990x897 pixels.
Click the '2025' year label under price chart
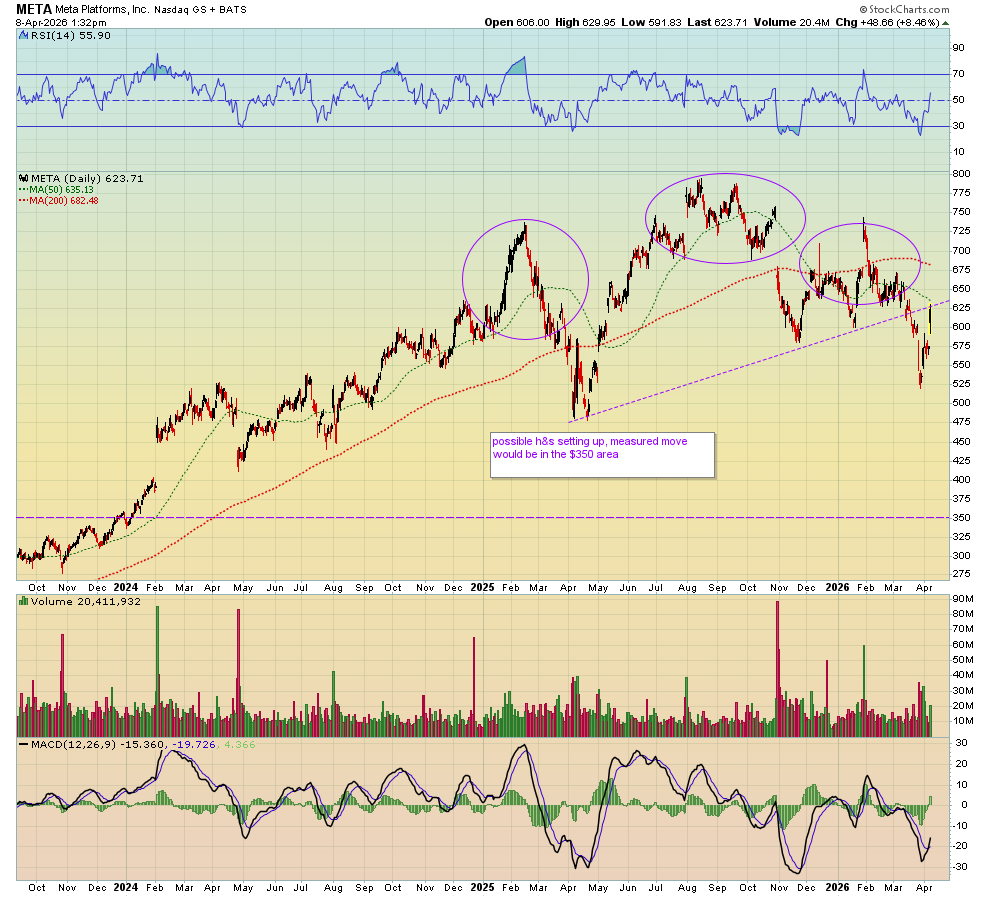coord(482,587)
